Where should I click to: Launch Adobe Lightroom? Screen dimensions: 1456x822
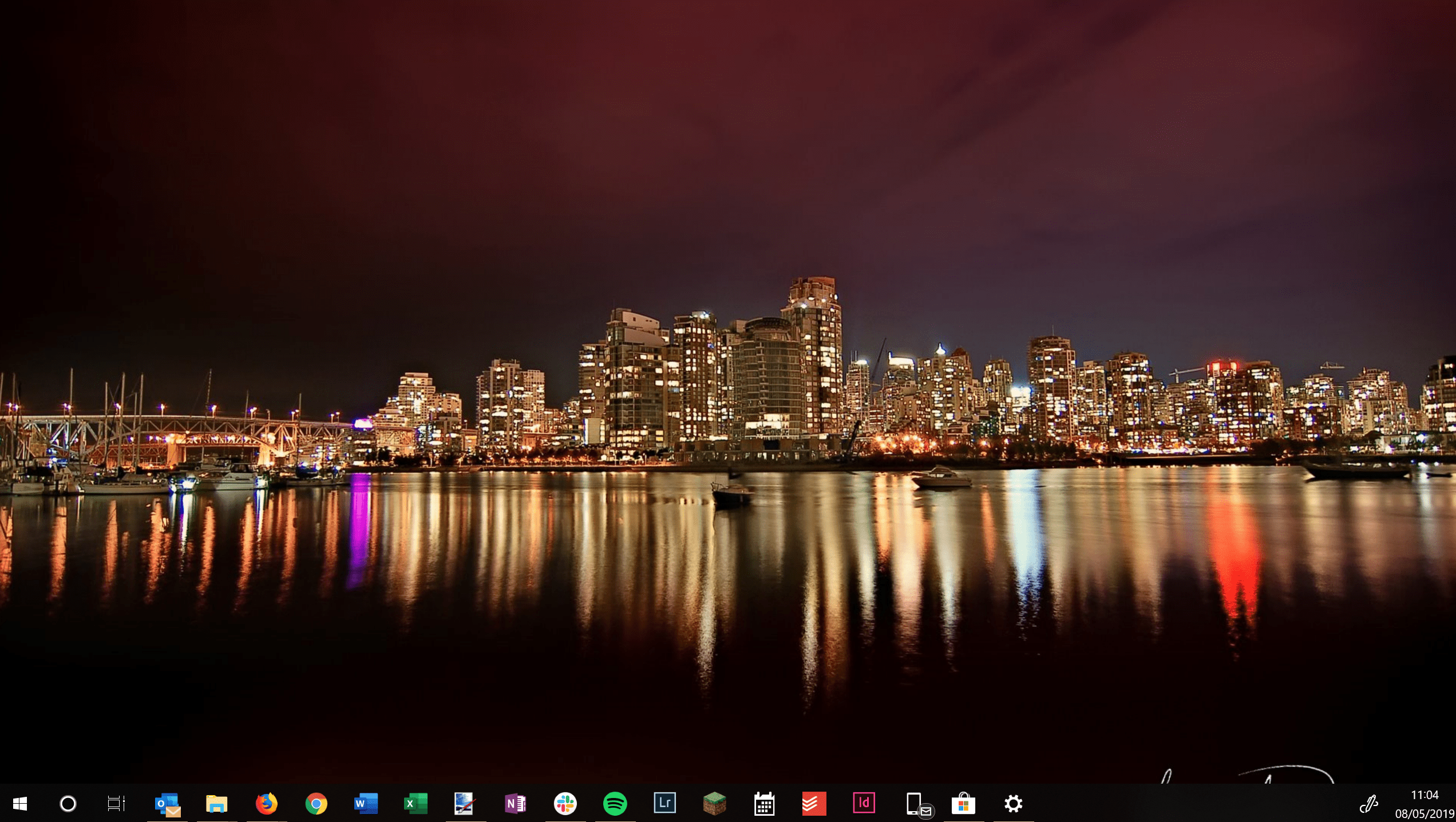pos(664,803)
